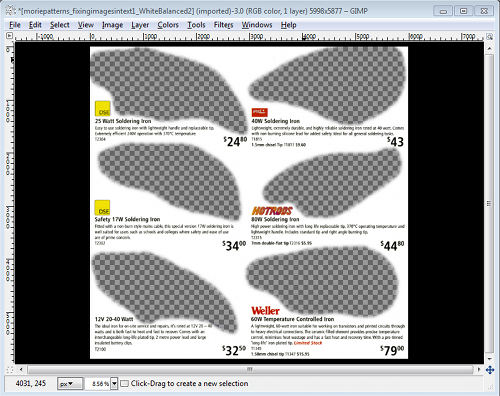The height and width of the screenshot is (396, 500).
Task: Click the HOTRODS logo on the canvas
Action: point(272,211)
